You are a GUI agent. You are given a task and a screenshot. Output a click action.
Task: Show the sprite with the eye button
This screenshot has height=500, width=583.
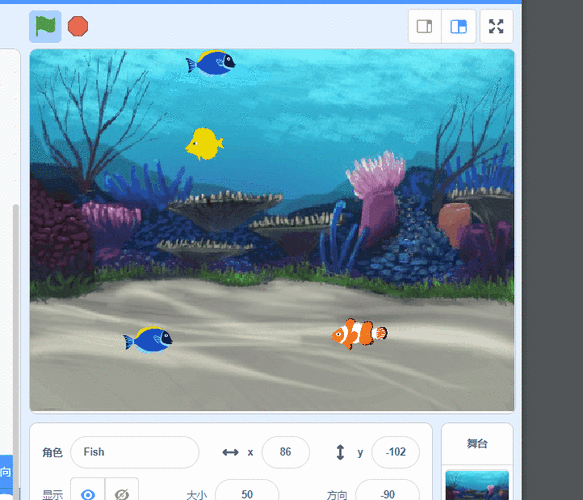click(x=88, y=490)
